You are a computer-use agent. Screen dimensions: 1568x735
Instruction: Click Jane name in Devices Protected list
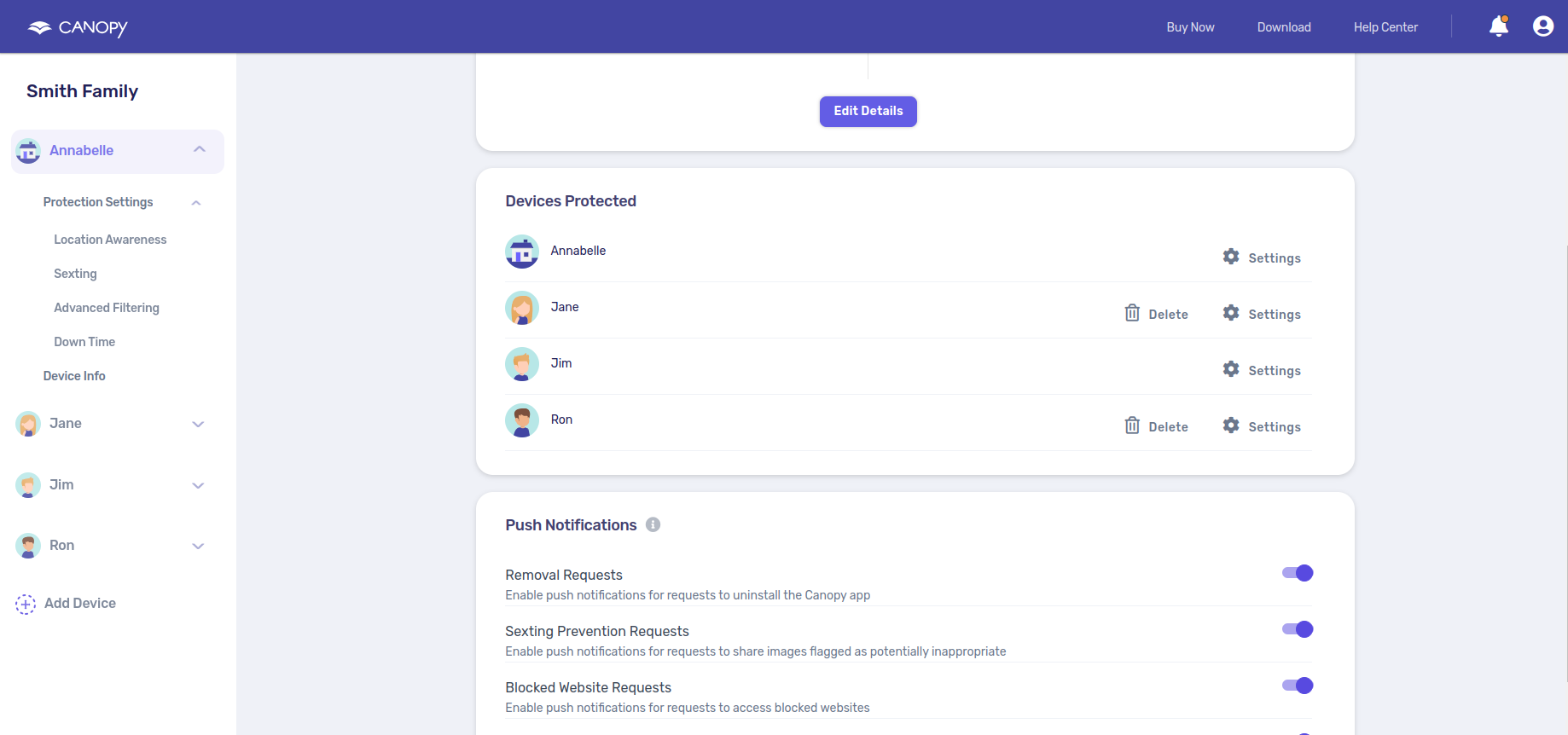565,307
